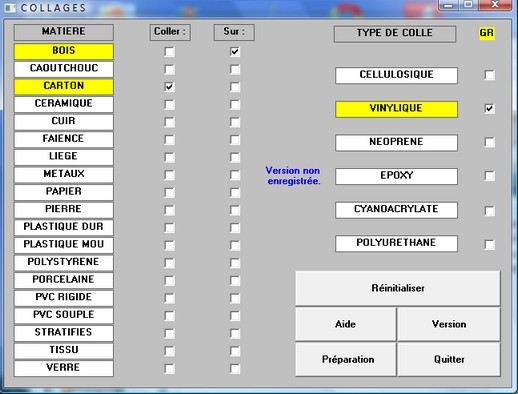This screenshot has height=394, width=518.
Task: Click the Coller : column header
Action: (x=170, y=32)
